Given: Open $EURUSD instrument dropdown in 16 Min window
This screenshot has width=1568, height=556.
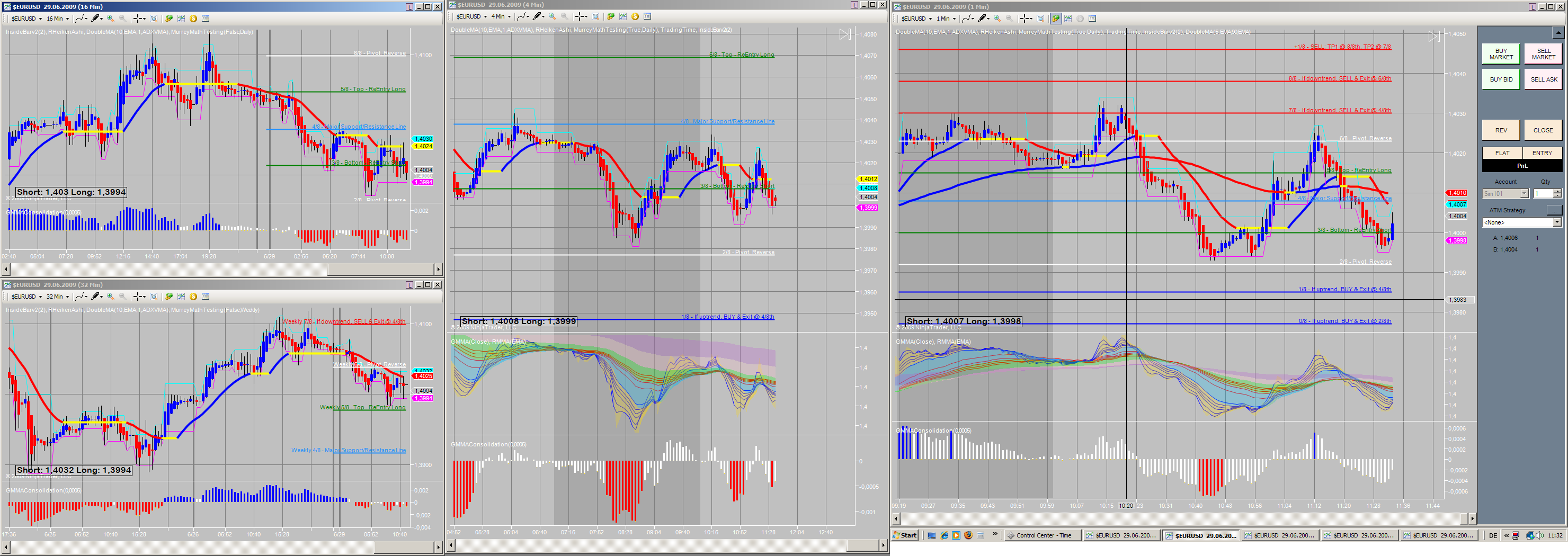Looking at the screenshot, I should [x=26, y=18].
